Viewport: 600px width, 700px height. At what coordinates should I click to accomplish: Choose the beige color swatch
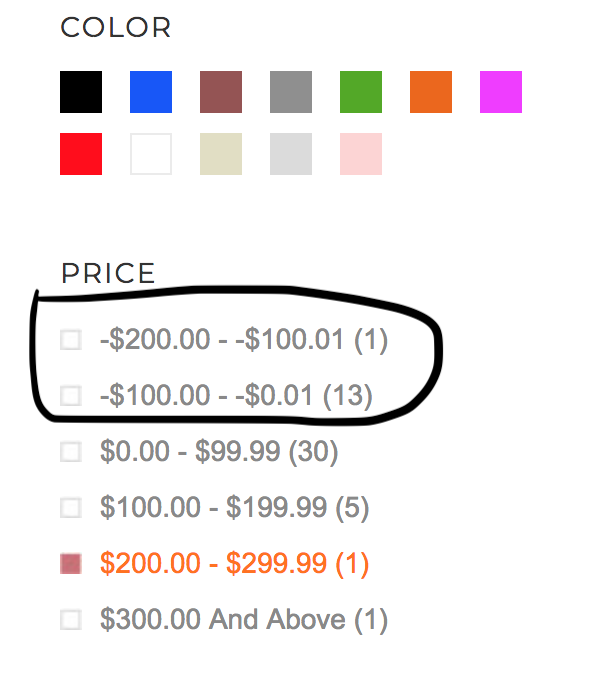[221, 154]
